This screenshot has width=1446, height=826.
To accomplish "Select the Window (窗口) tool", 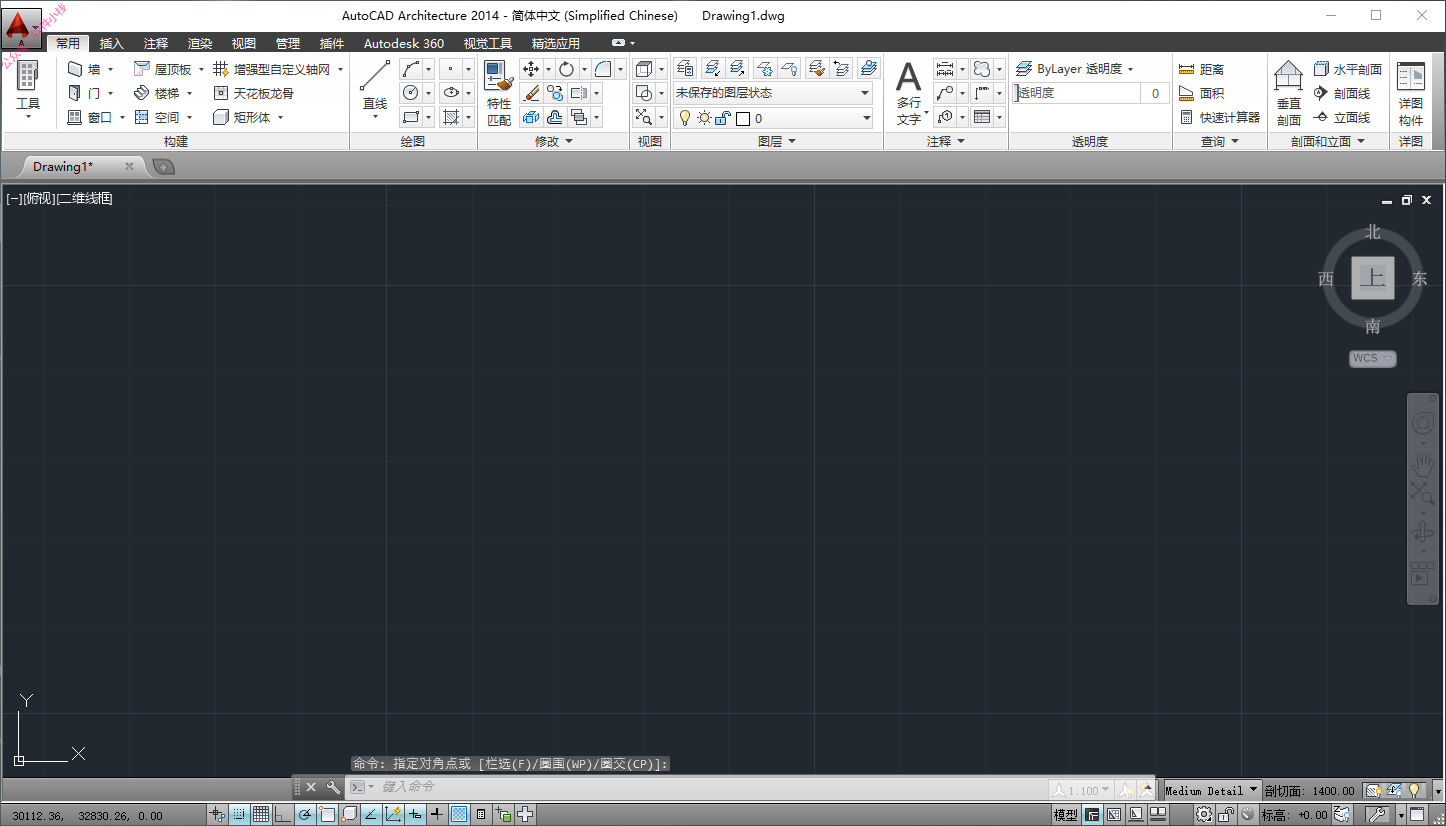I will pyautogui.click(x=90, y=117).
